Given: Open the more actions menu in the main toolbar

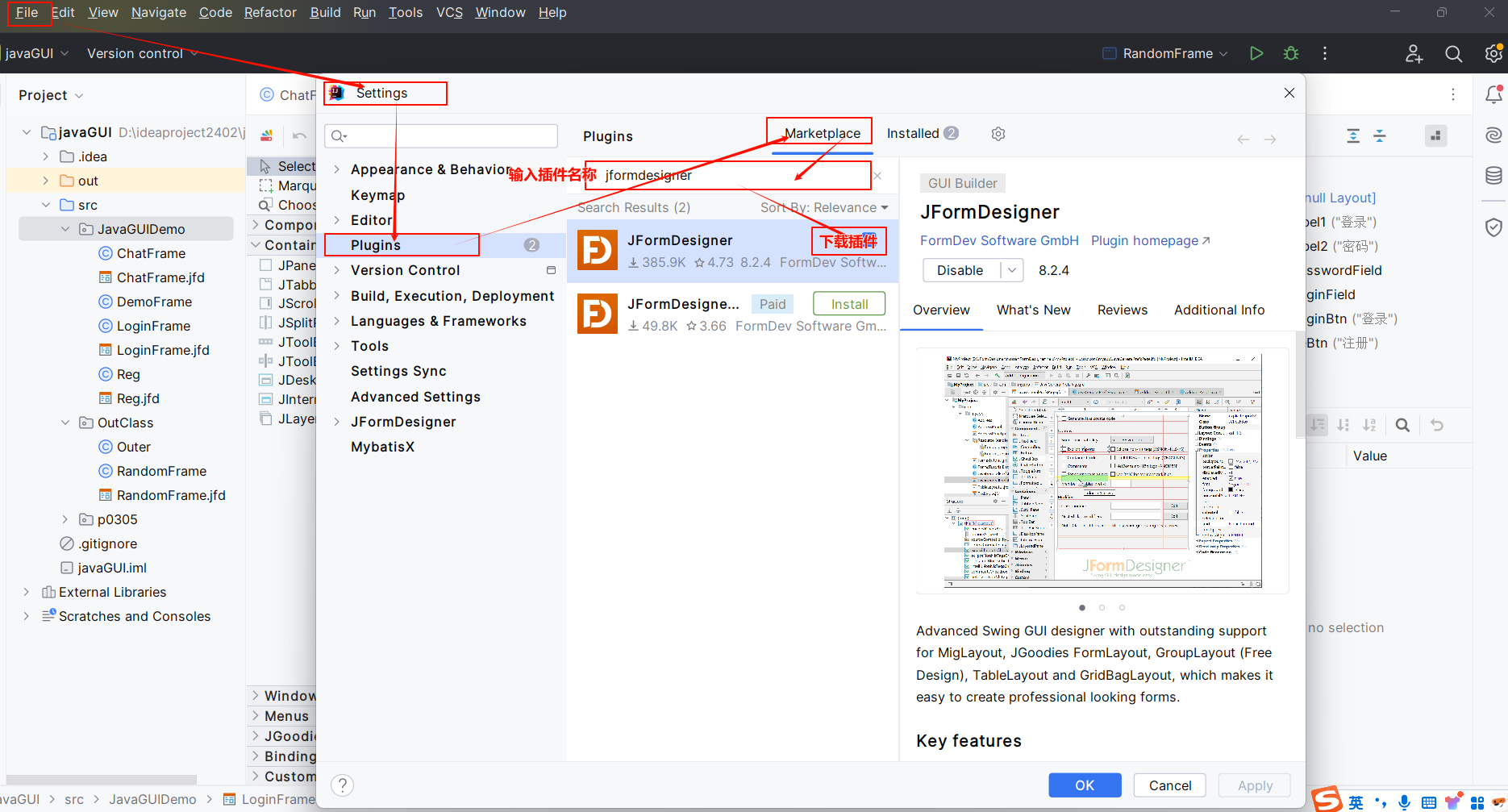Looking at the screenshot, I should [x=1325, y=53].
